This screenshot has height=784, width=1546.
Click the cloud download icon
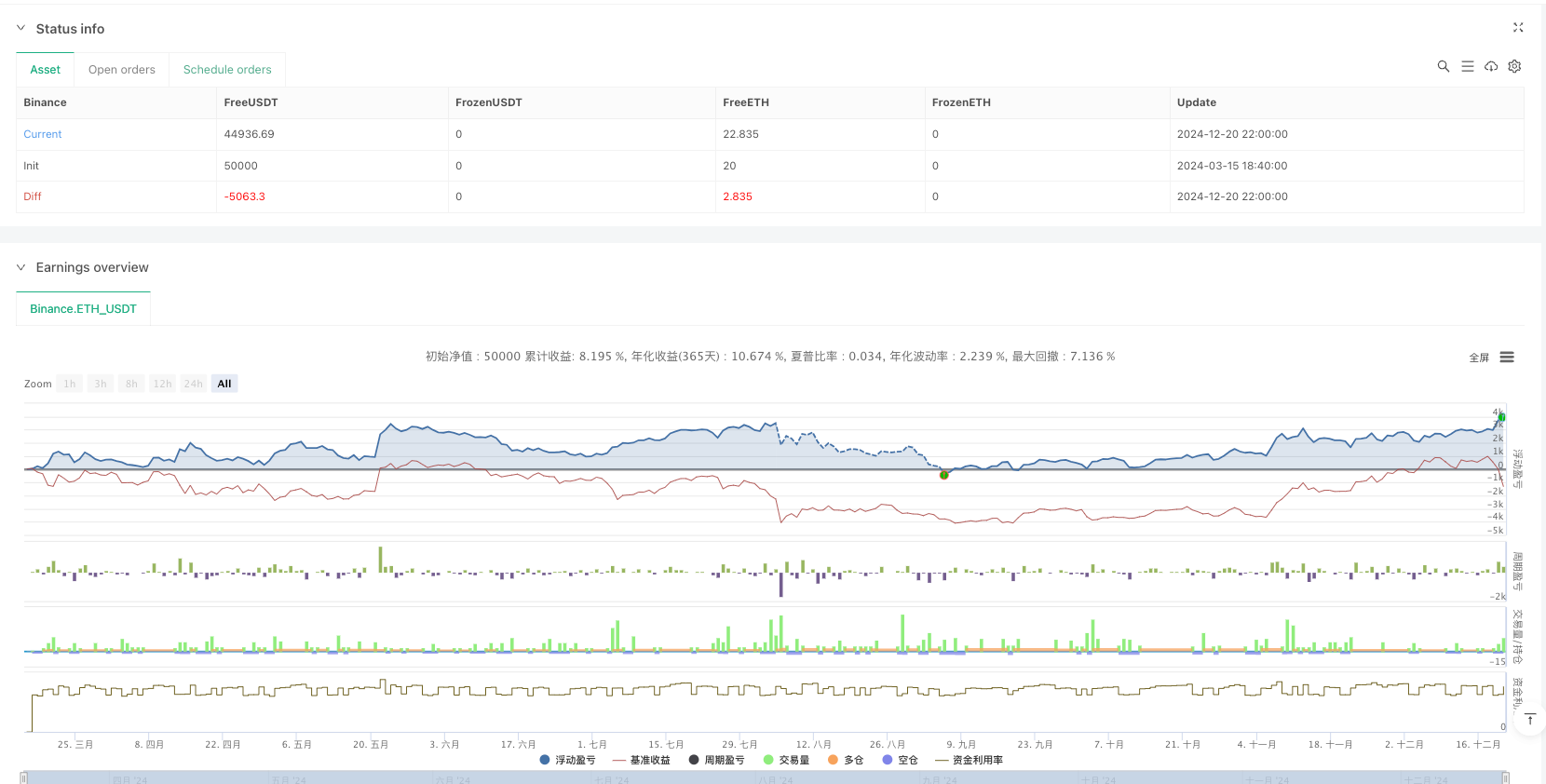pos(1491,66)
